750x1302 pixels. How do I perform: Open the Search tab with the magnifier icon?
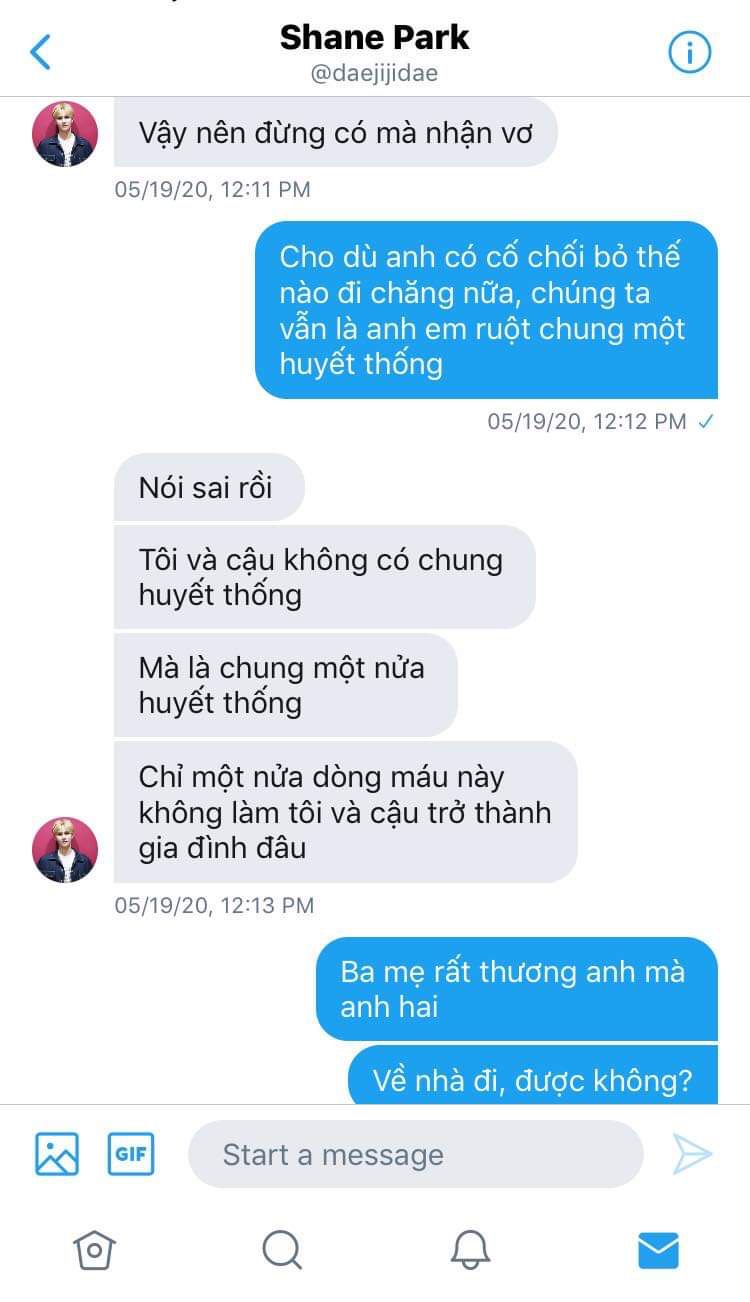tap(282, 1249)
